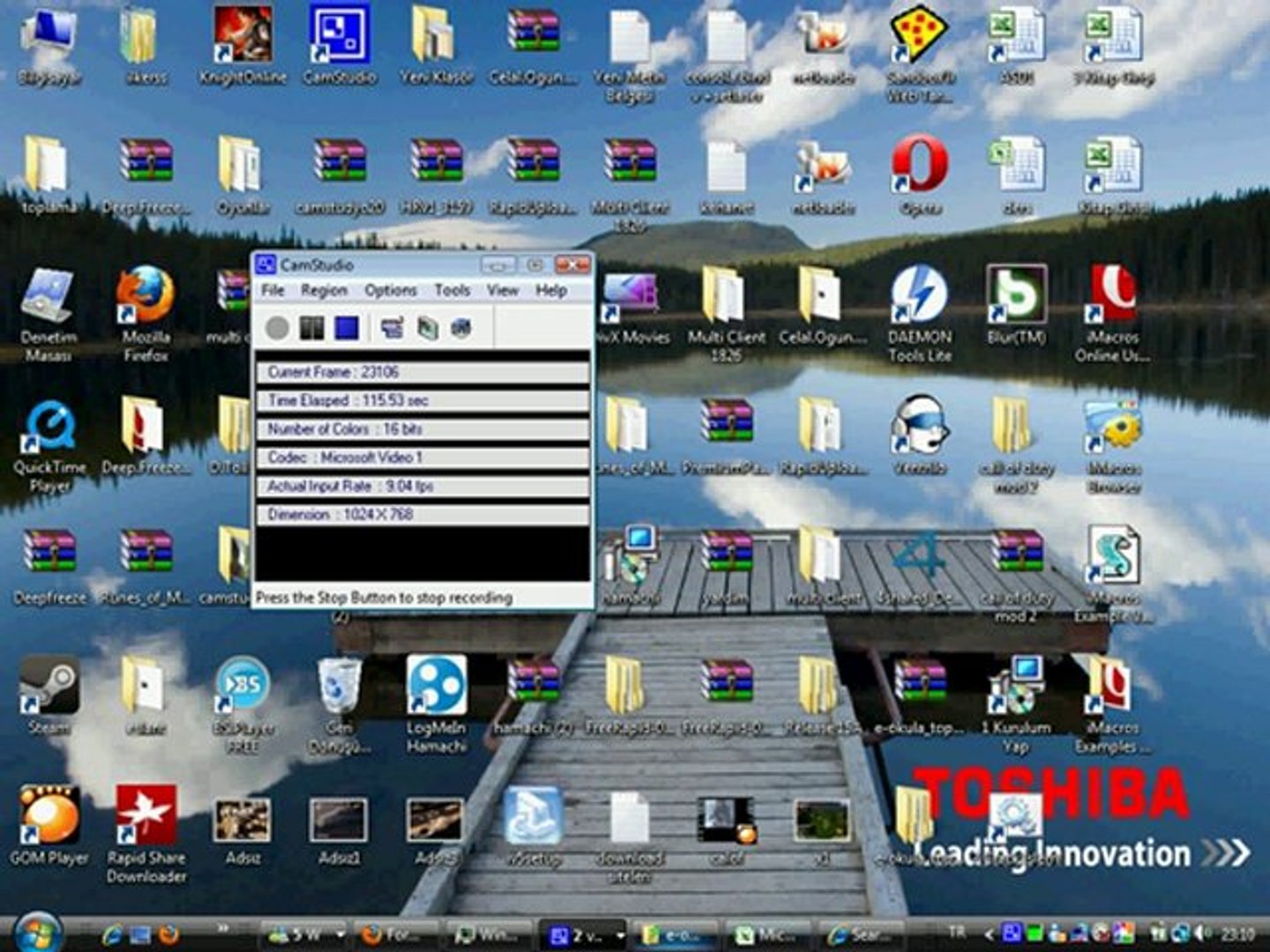Click the taskbar clock showing 23:10

pyautogui.click(x=1238, y=933)
